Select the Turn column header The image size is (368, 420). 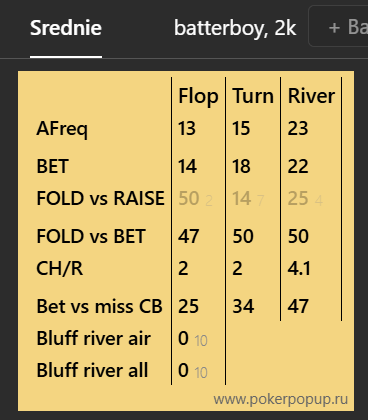(253, 96)
